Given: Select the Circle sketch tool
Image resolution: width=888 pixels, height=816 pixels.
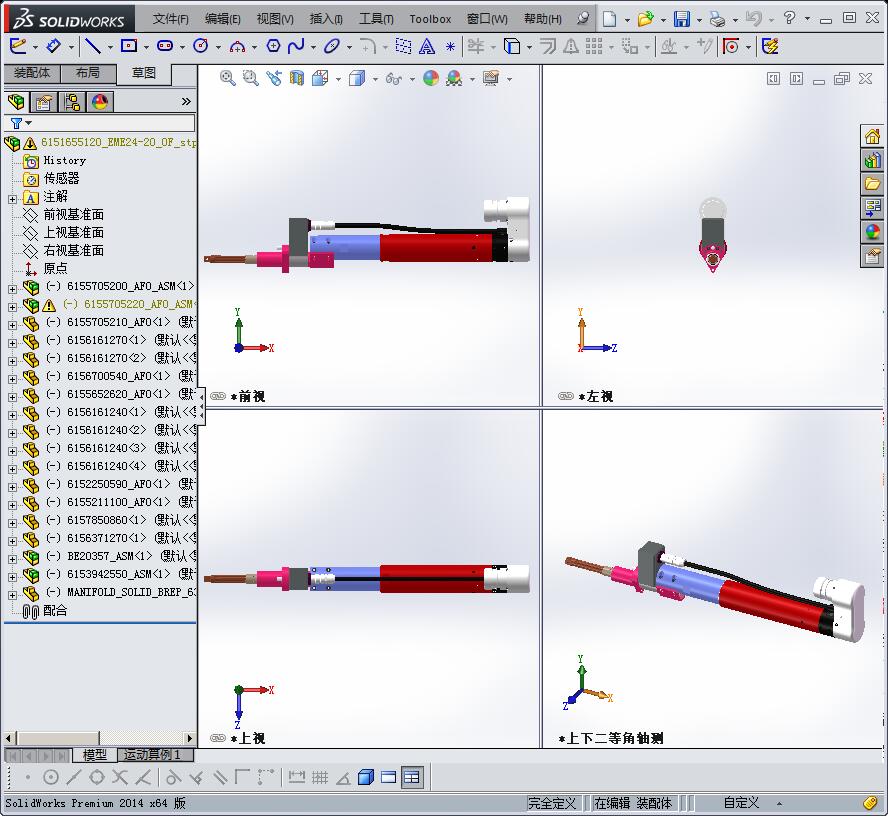Looking at the screenshot, I should click(x=200, y=46).
